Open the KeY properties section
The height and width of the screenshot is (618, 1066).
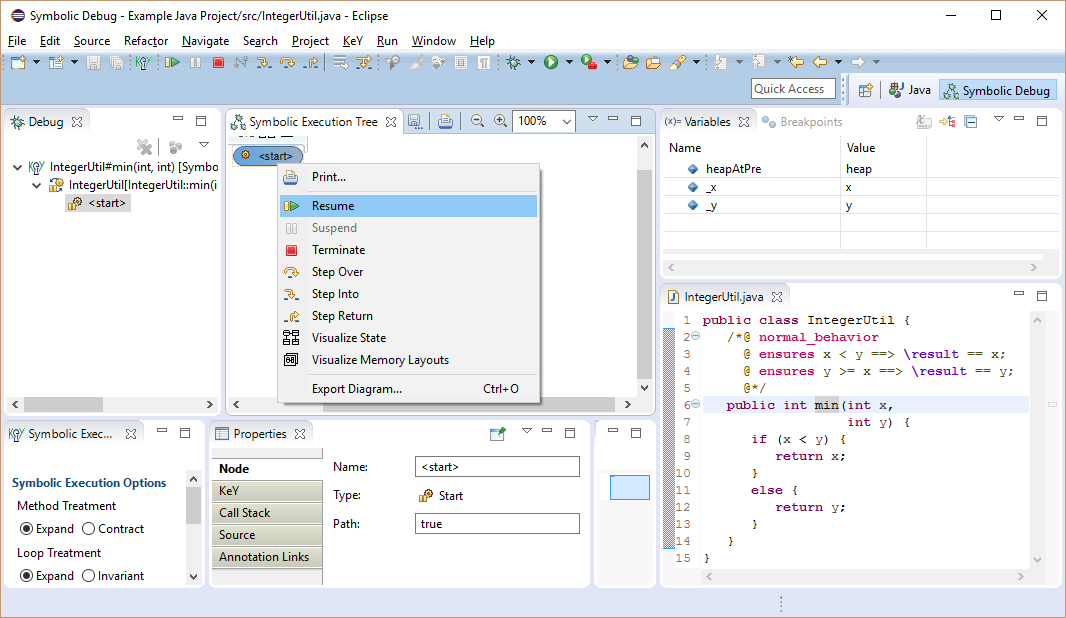point(267,491)
